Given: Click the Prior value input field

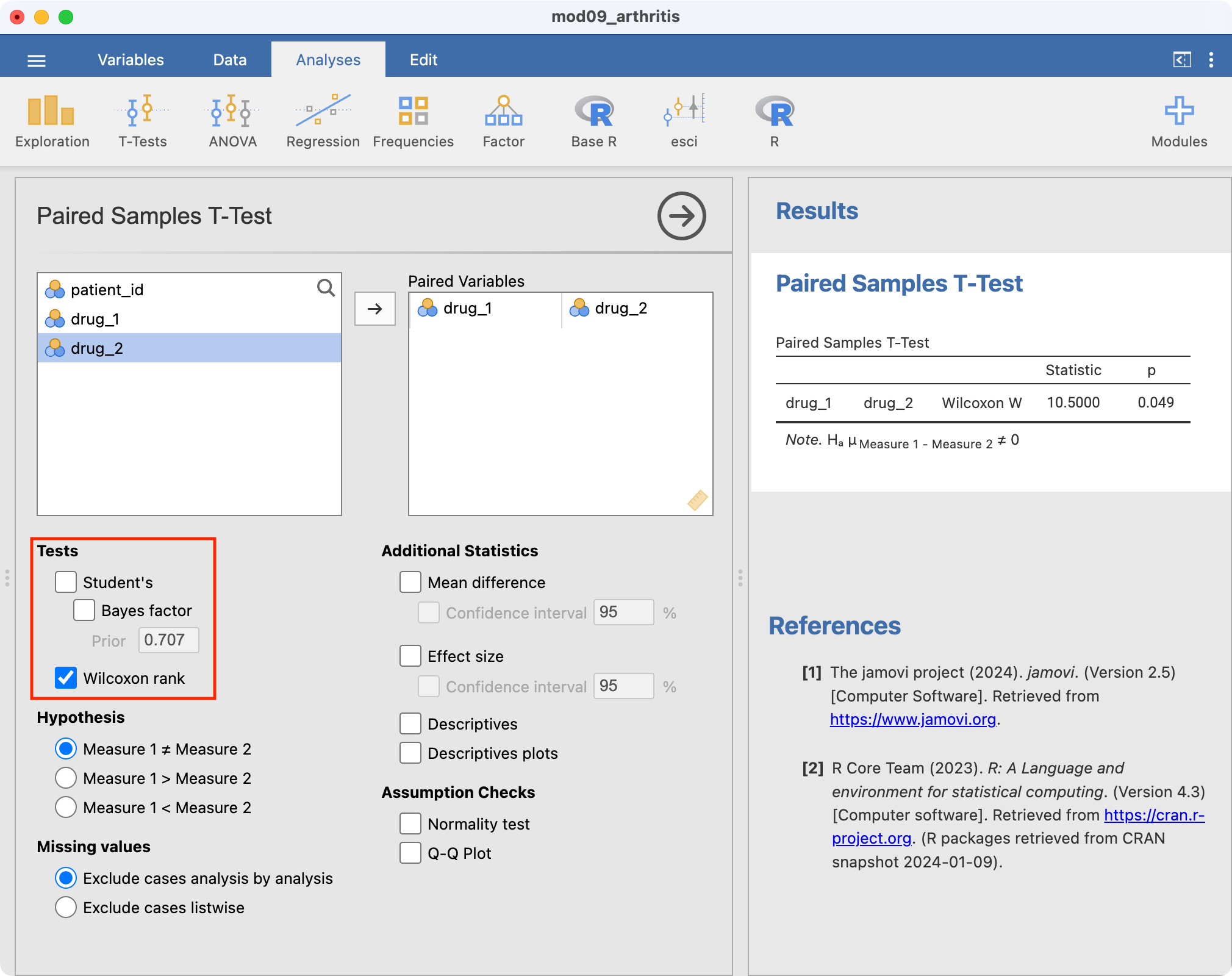Looking at the screenshot, I should point(168,640).
